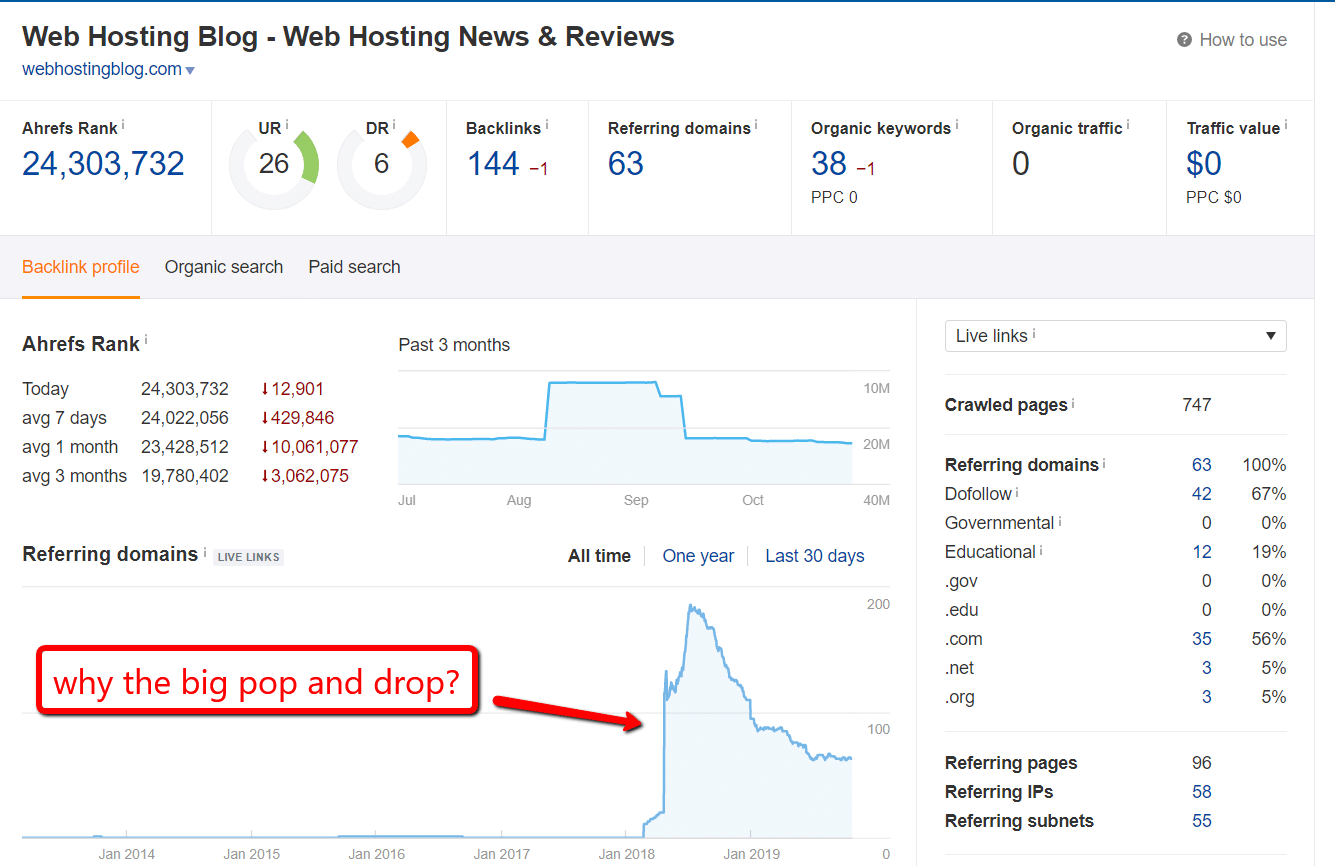Viewport: 1335px width, 866px height.
Task: Click the DR 6 gauge
Action: coord(381,165)
